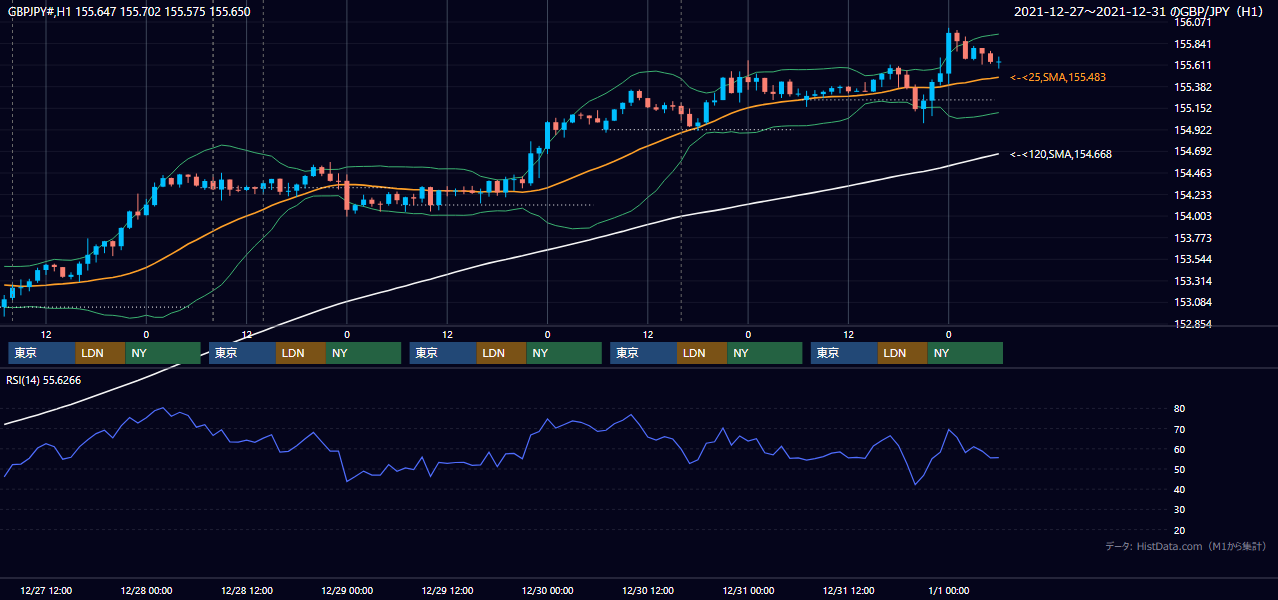1278x600 pixels.
Task: Click the HistData.com data source credit
Action: [1185, 547]
